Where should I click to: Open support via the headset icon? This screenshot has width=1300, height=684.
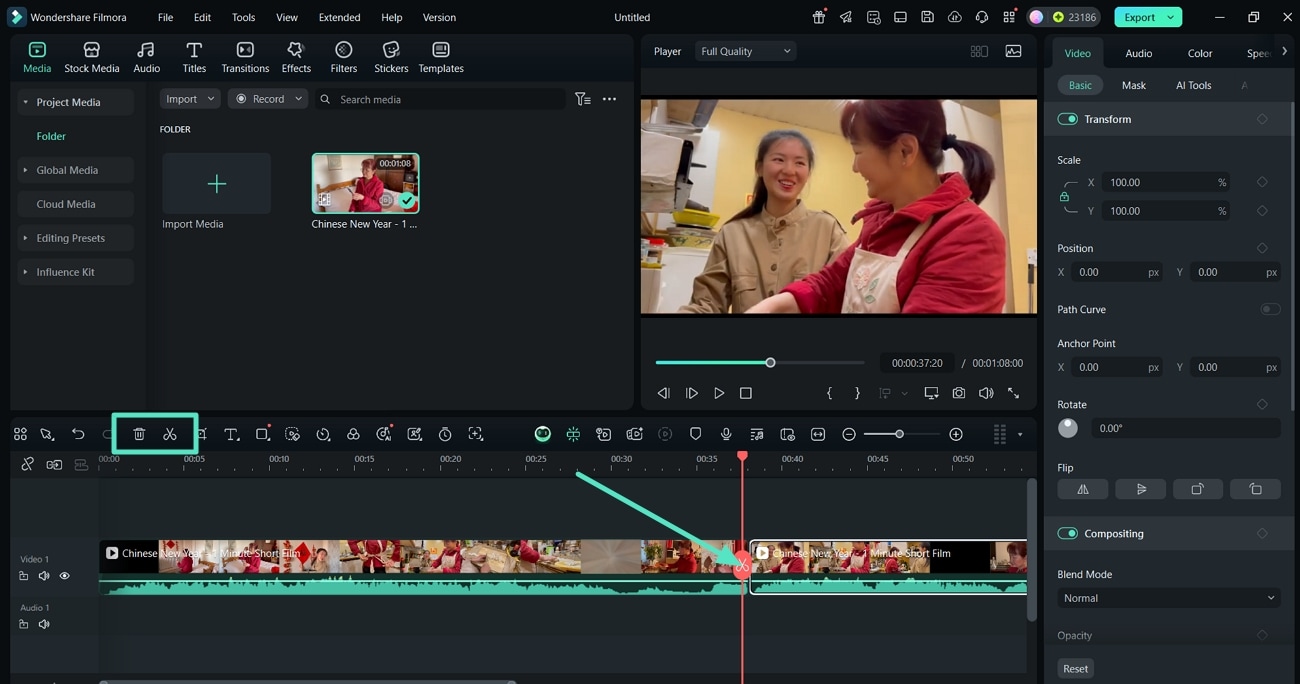[982, 17]
